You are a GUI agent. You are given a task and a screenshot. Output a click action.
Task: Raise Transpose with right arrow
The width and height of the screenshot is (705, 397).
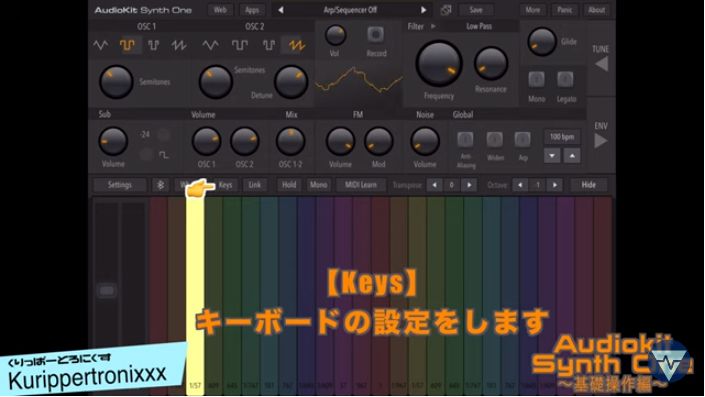coord(469,185)
